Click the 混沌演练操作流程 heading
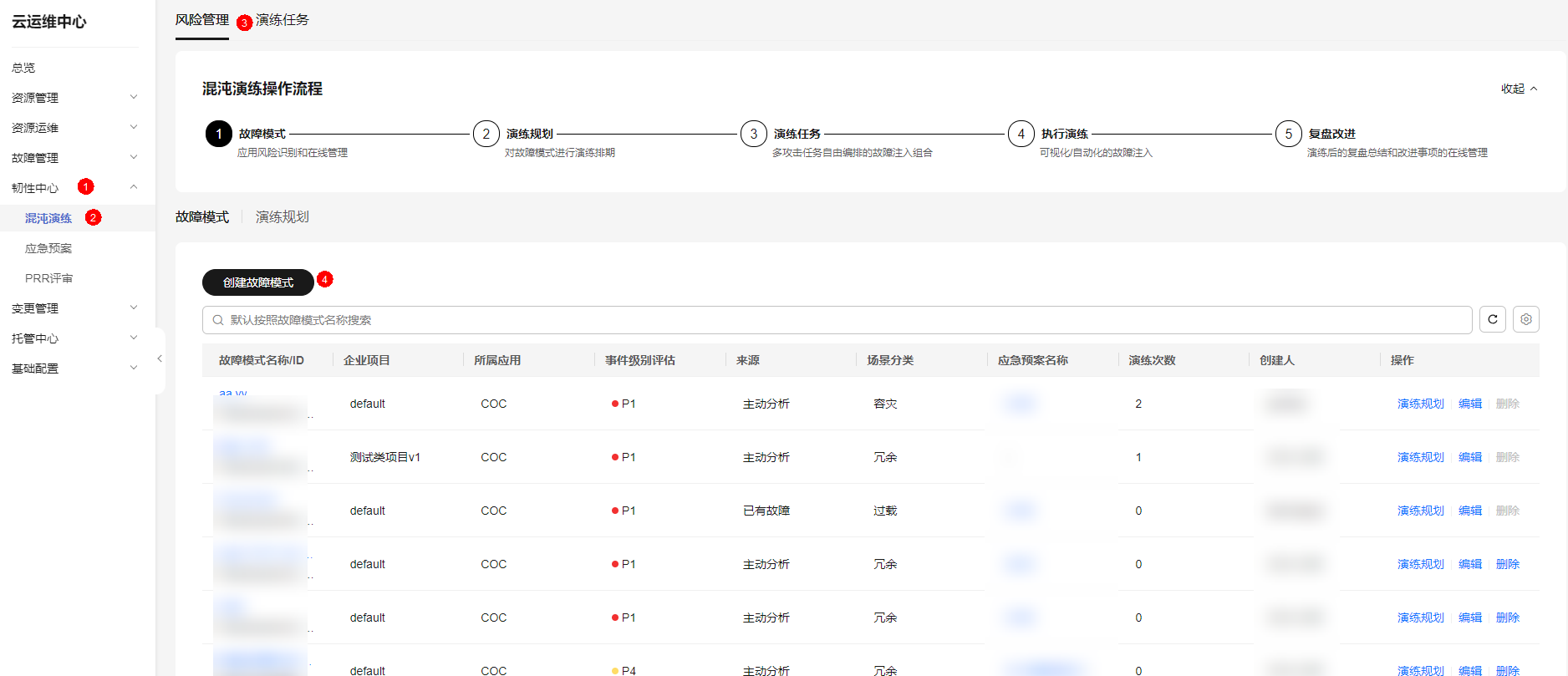This screenshot has width=1568, height=676. pos(262,89)
